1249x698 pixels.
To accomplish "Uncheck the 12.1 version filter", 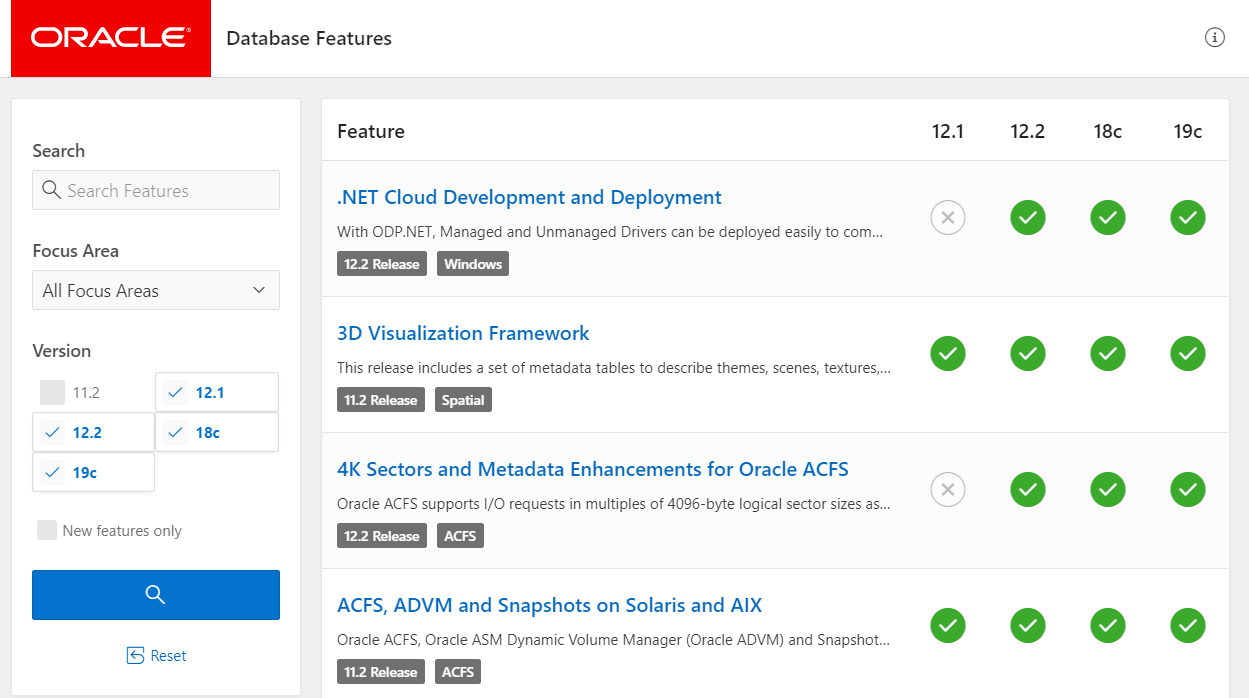I will [x=177, y=392].
